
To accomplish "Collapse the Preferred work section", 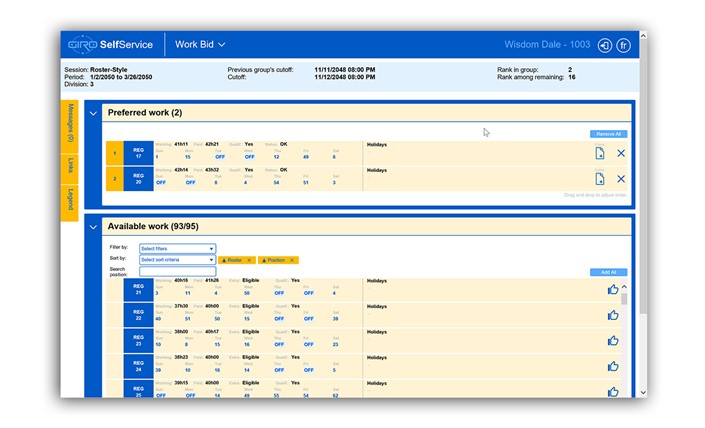I will [94, 113].
